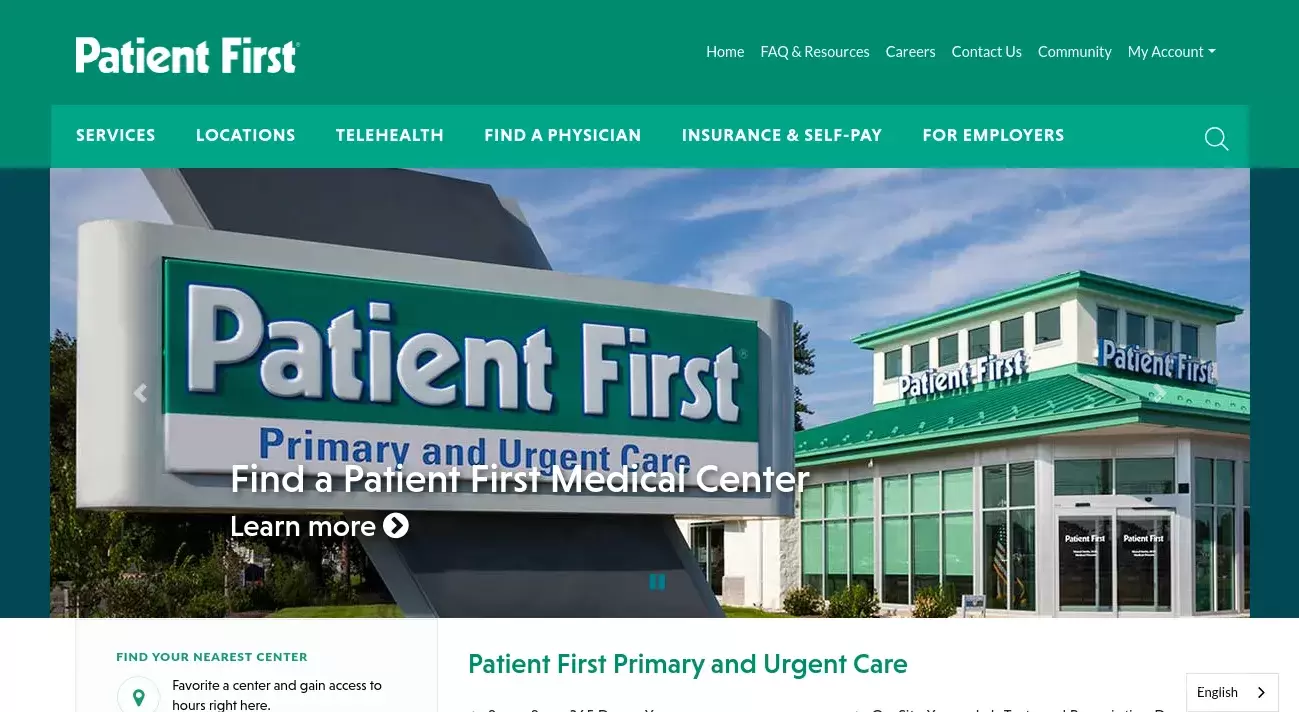Open the Locations menu
Viewport: 1299px width, 712px height.
[246, 135]
